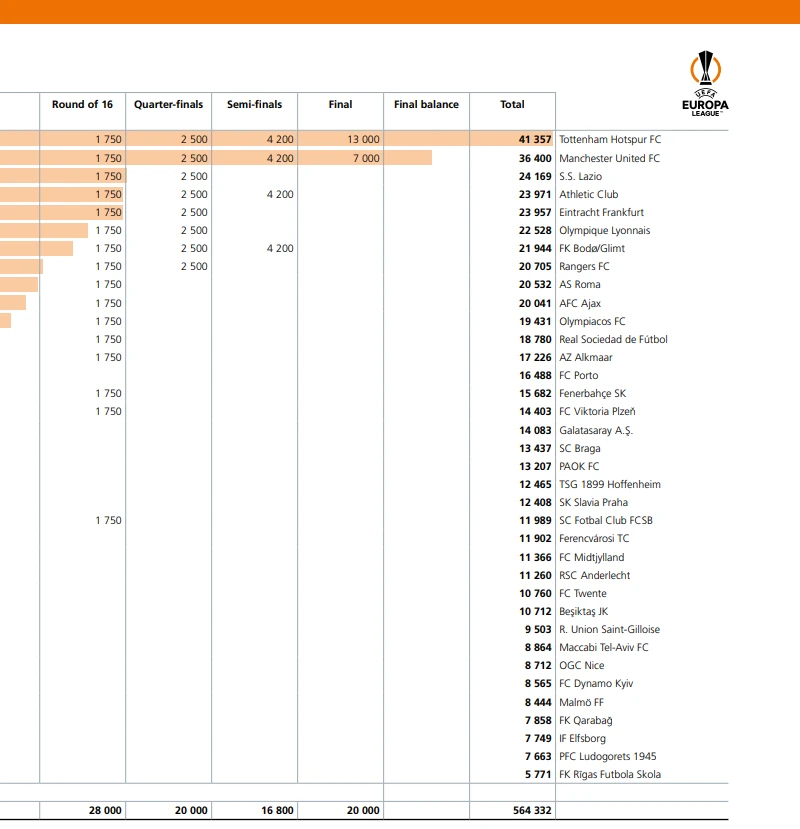The image size is (800, 829).
Task: Click FK Rīgas Futbola Skola row name
Action: pyautogui.click(x=609, y=775)
